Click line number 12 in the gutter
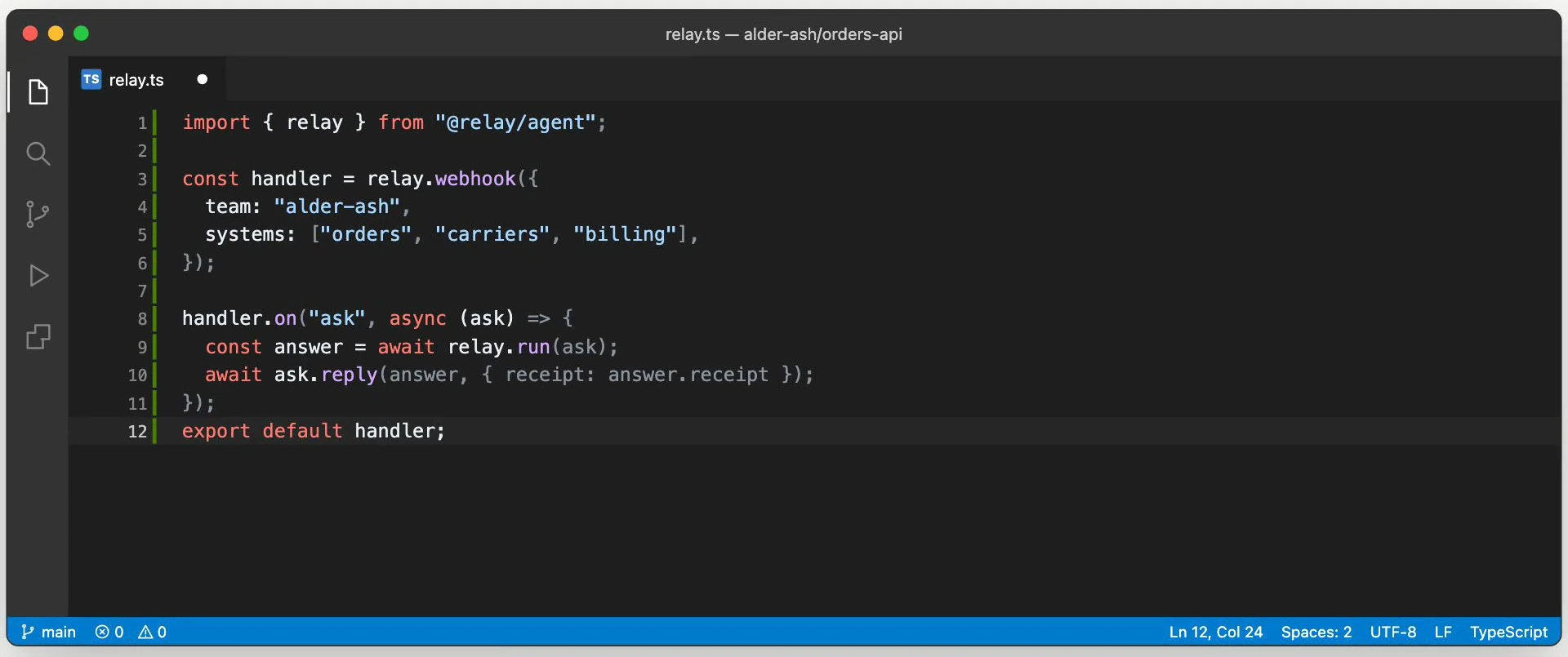The height and width of the screenshot is (657, 1568). coord(137,432)
